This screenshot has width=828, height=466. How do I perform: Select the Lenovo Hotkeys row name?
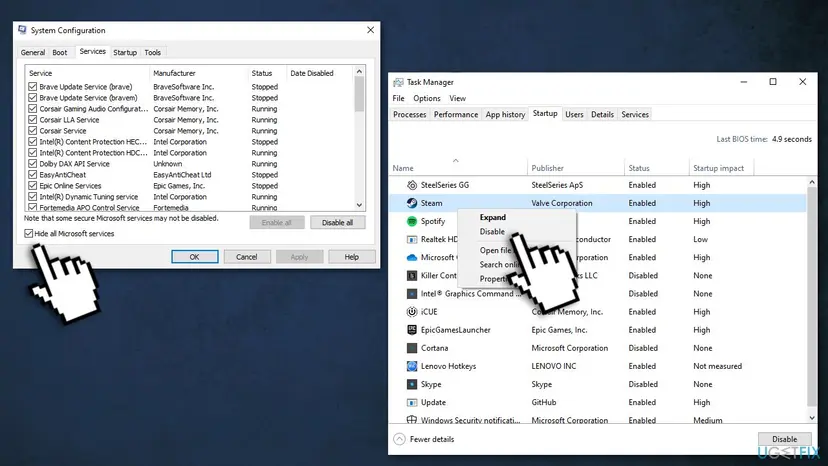(448, 366)
